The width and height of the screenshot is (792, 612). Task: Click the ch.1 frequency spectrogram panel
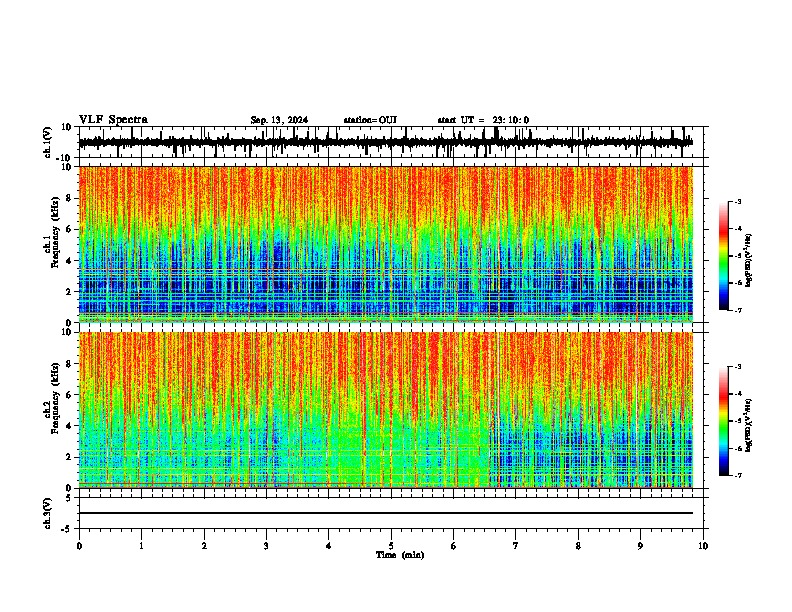click(x=386, y=244)
